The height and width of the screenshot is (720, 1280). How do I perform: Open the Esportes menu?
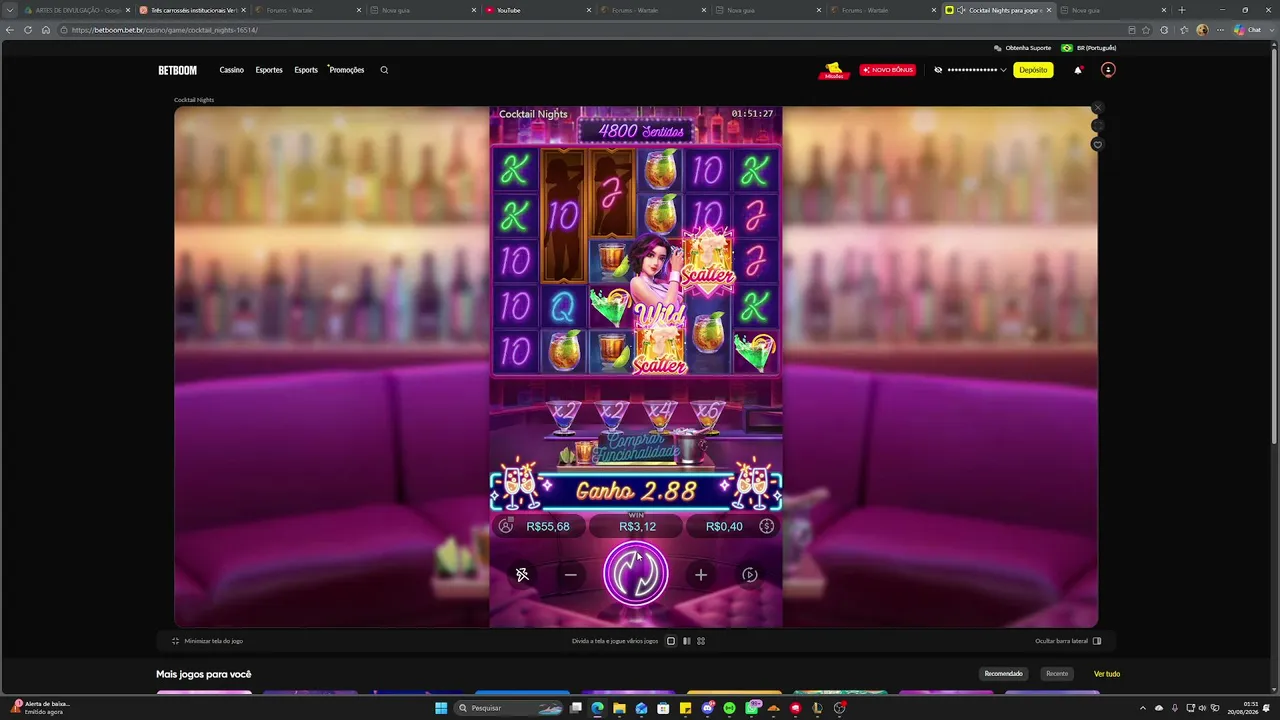click(x=269, y=70)
